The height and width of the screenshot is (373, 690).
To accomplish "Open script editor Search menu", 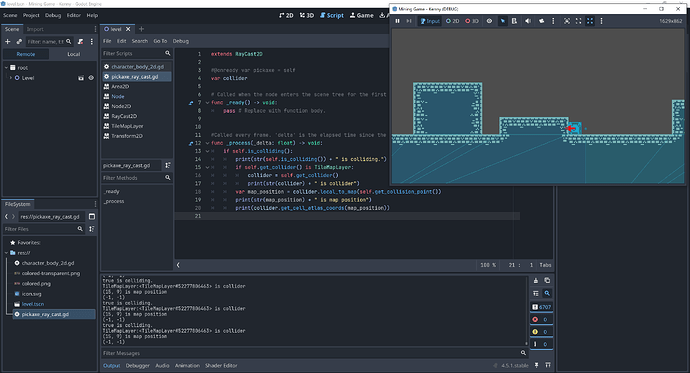I will (139, 41).
